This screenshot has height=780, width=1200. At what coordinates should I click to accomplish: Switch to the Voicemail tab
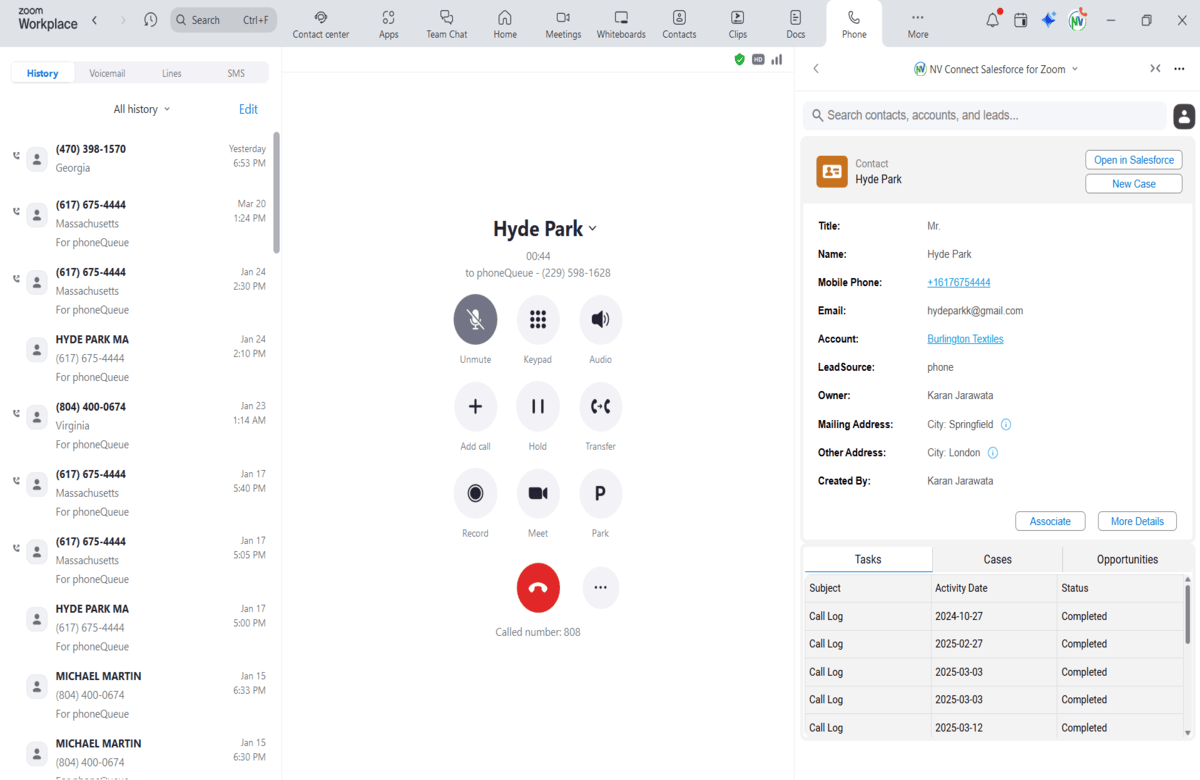pyautogui.click(x=107, y=73)
